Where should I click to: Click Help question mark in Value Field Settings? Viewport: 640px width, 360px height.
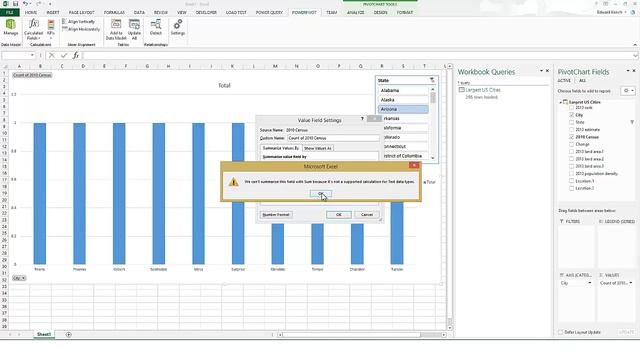click(362, 119)
